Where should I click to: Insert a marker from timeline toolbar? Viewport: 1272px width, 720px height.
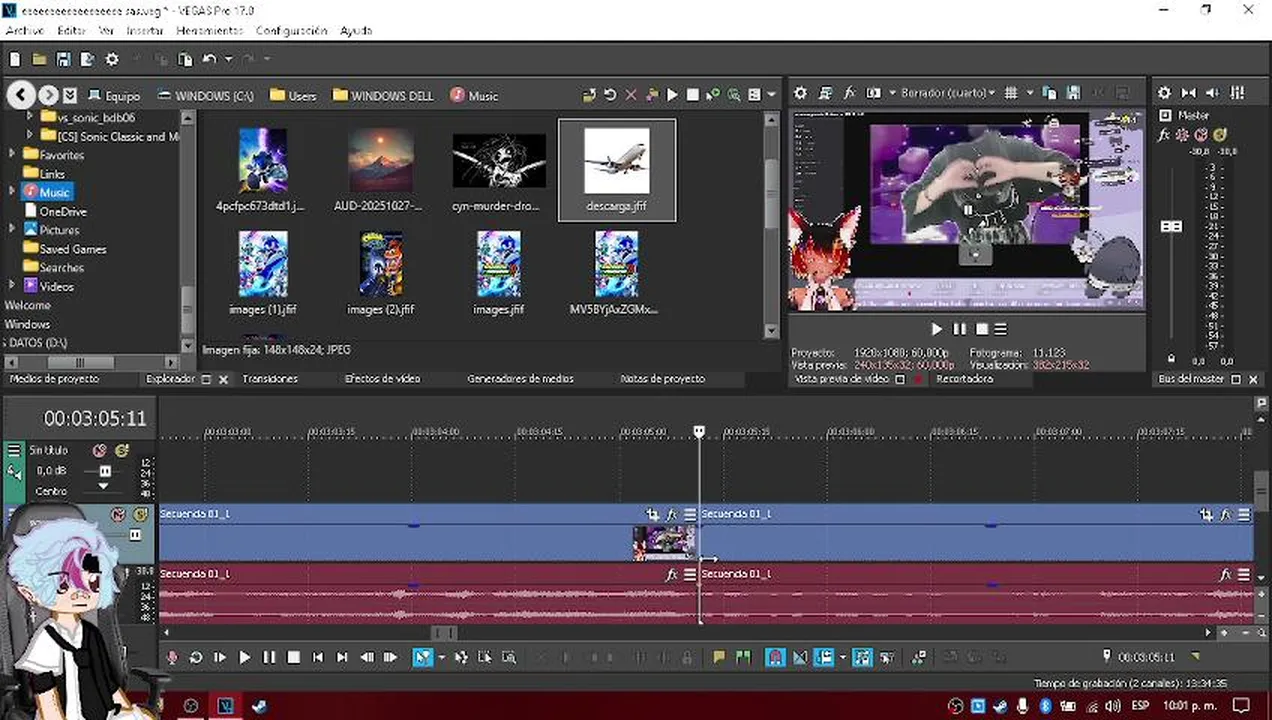click(x=718, y=657)
